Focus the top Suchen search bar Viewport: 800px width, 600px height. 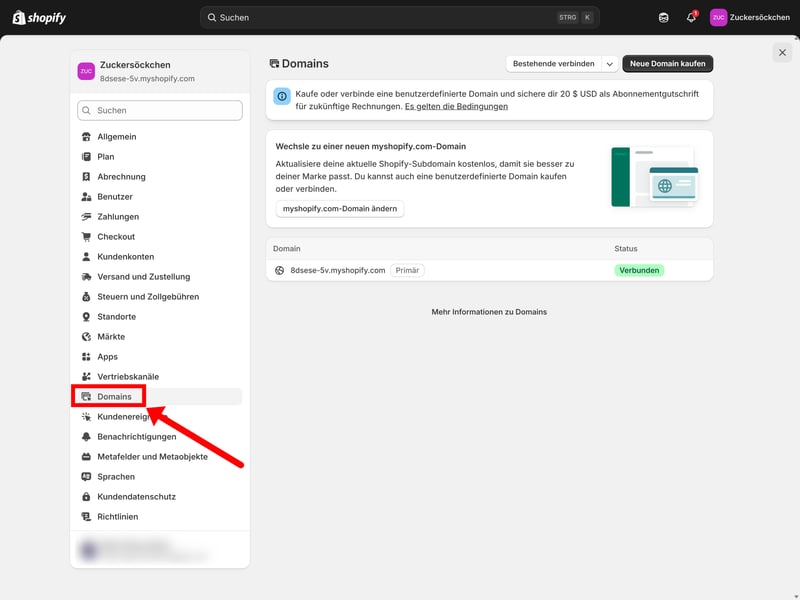click(399, 17)
